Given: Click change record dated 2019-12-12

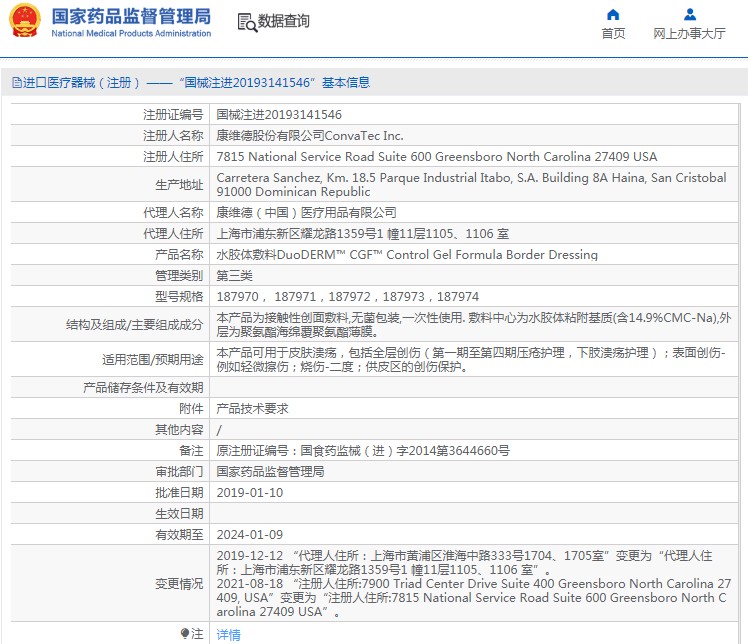Looking at the screenshot, I should point(464,562).
